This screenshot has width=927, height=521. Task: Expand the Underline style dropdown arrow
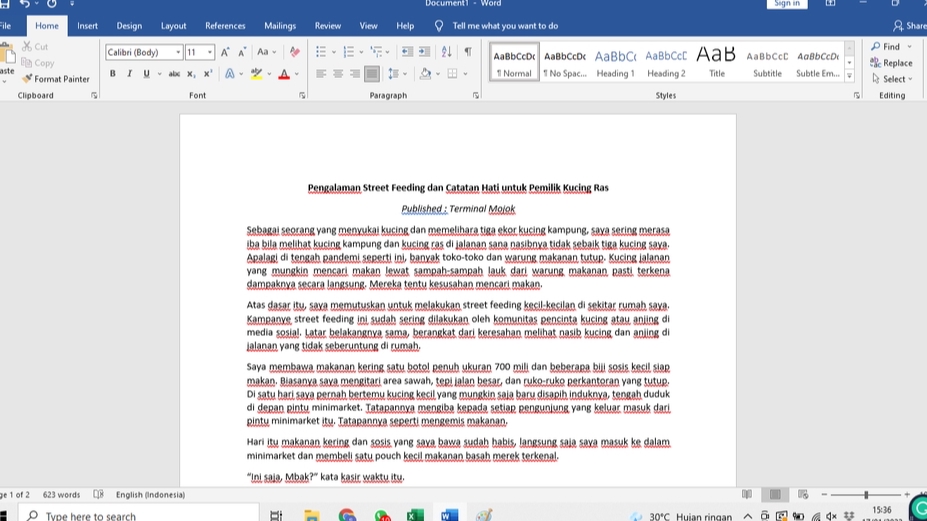[x=159, y=74]
